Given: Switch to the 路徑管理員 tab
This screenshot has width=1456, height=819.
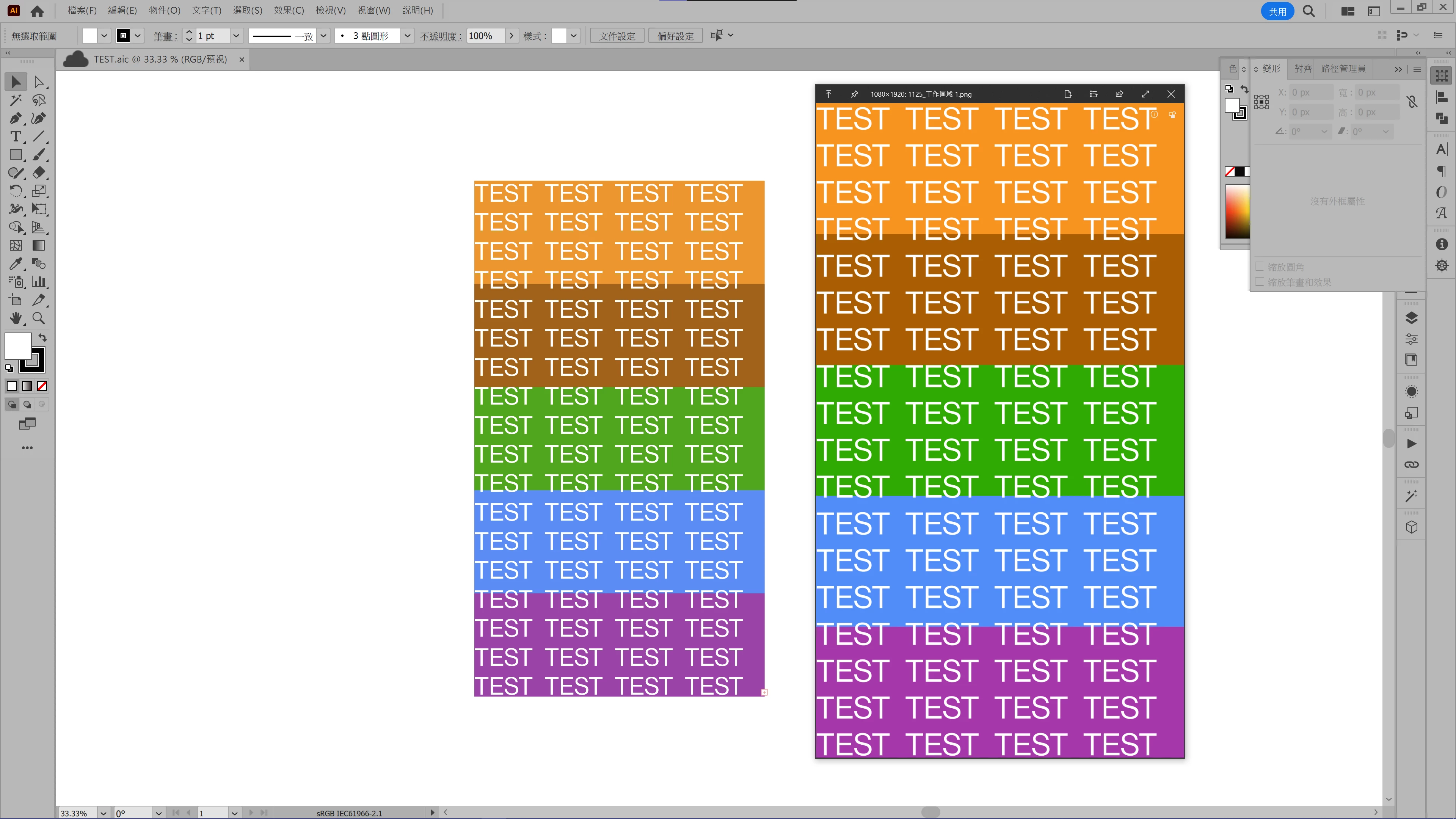Looking at the screenshot, I should pos(1343,68).
